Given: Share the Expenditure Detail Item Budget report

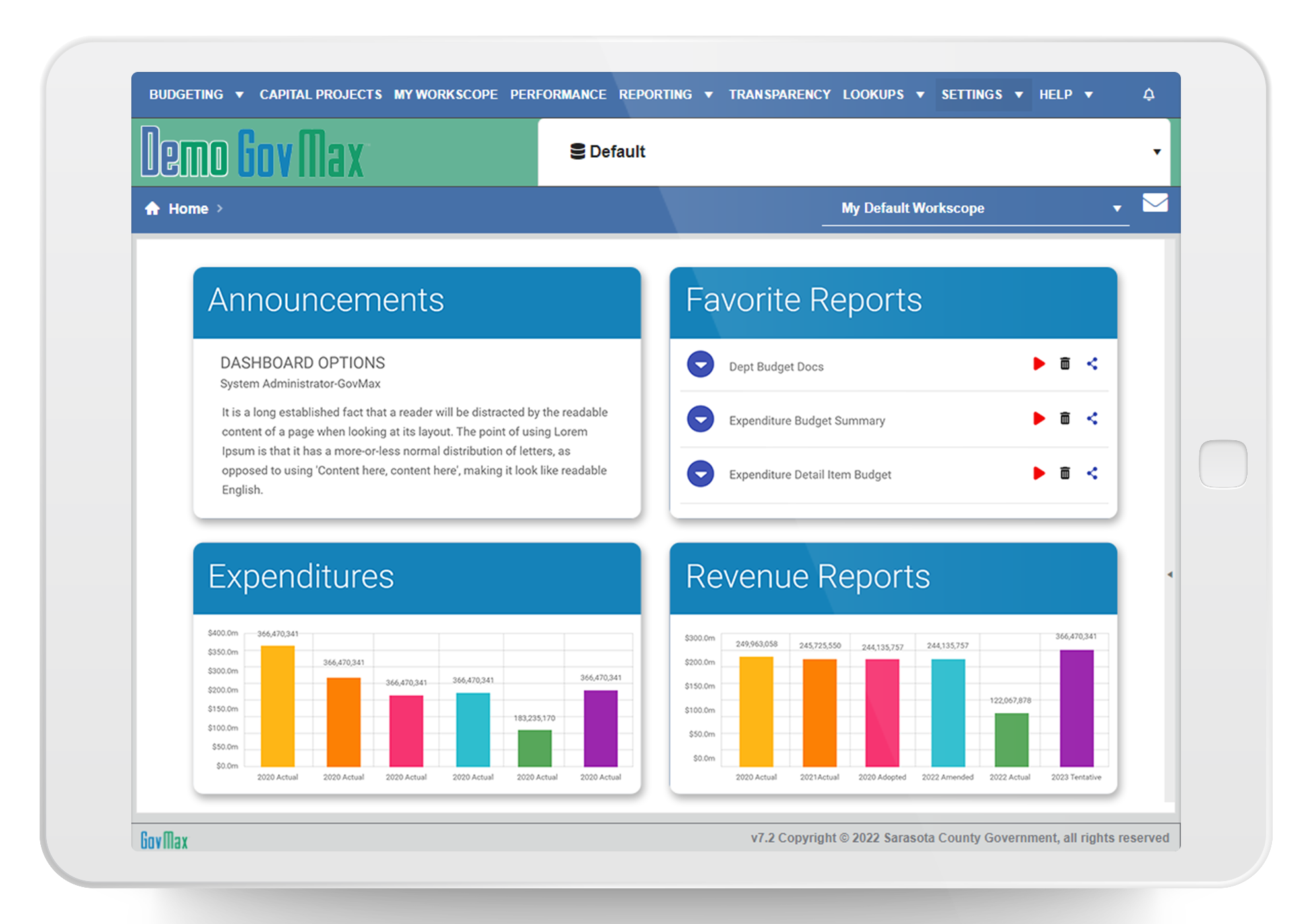Looking at the screenshot, I should coord(1092,473).
